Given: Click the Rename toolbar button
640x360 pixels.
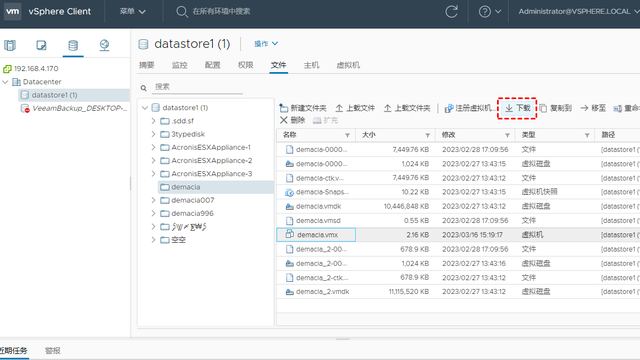Looking at the screenshot, I should click(627, 108).
